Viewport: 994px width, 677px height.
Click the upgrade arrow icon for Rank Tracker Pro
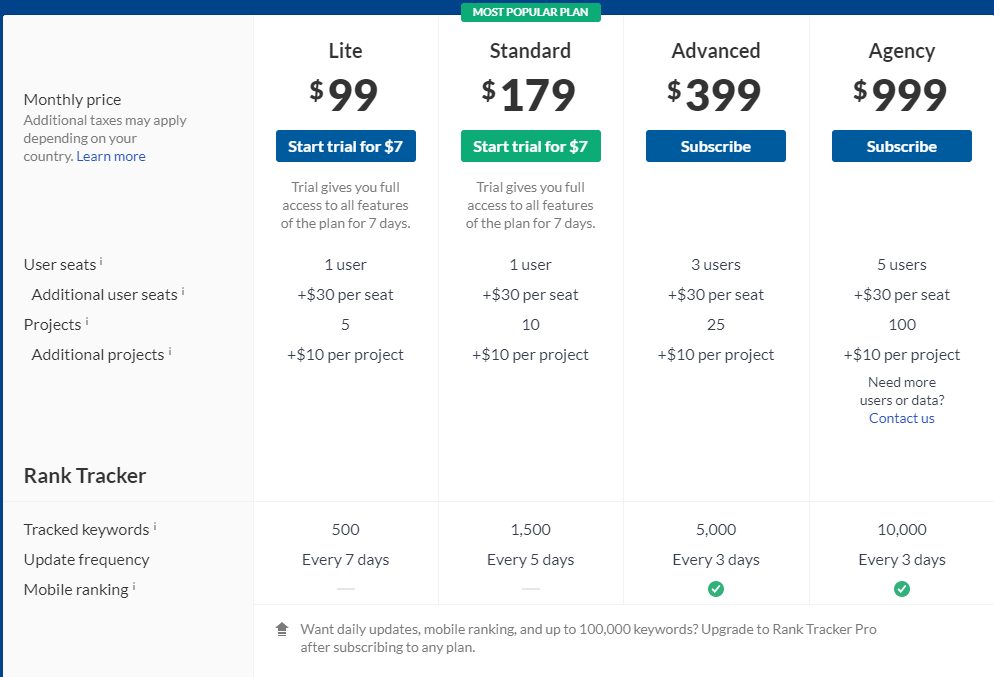[282, 629]
